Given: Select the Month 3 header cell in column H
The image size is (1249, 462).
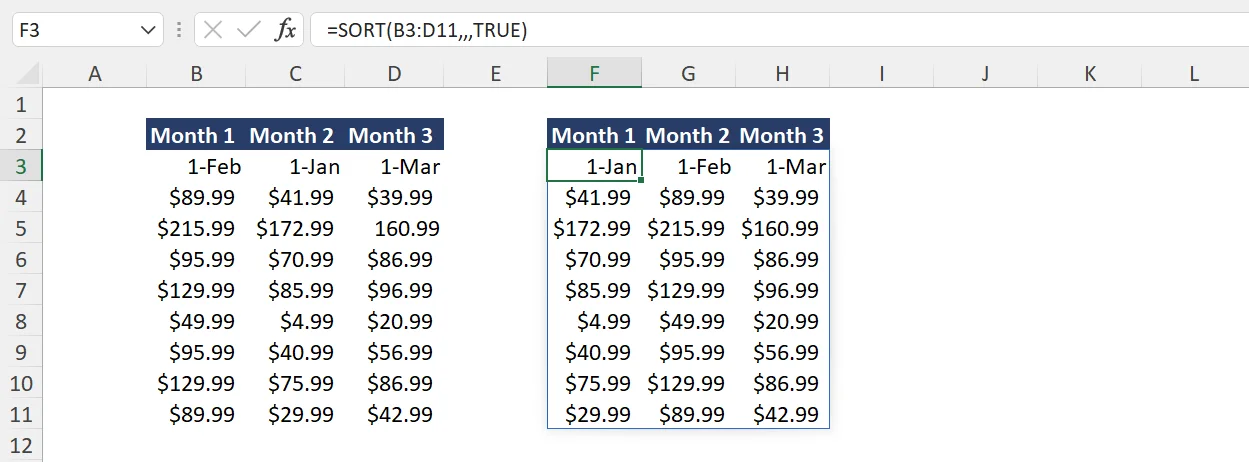Looking at the screenshot, I should (x=782, y=135).
